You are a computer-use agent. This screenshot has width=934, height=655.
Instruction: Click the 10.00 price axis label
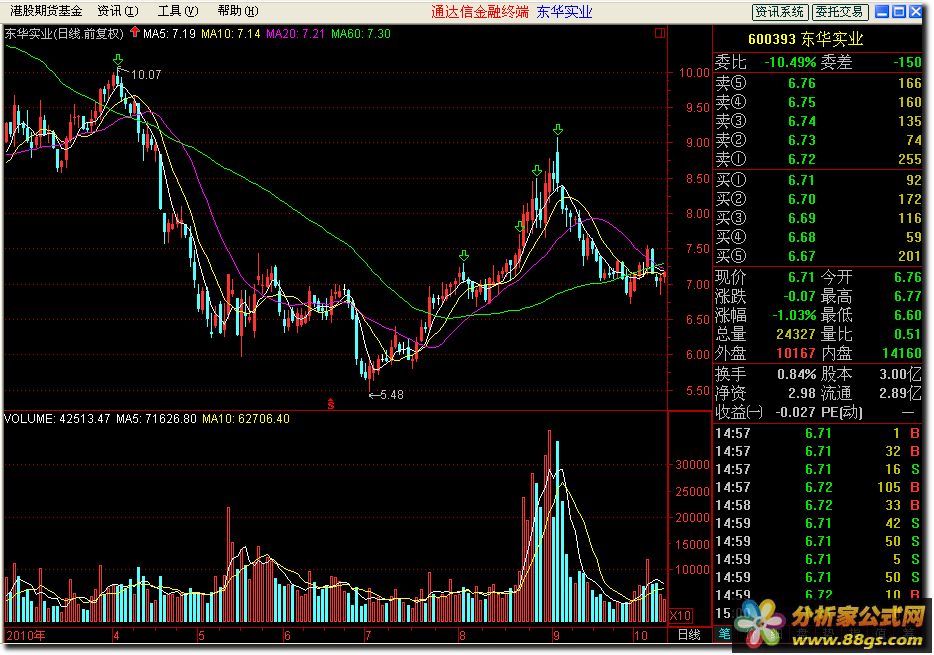[695, 73]
